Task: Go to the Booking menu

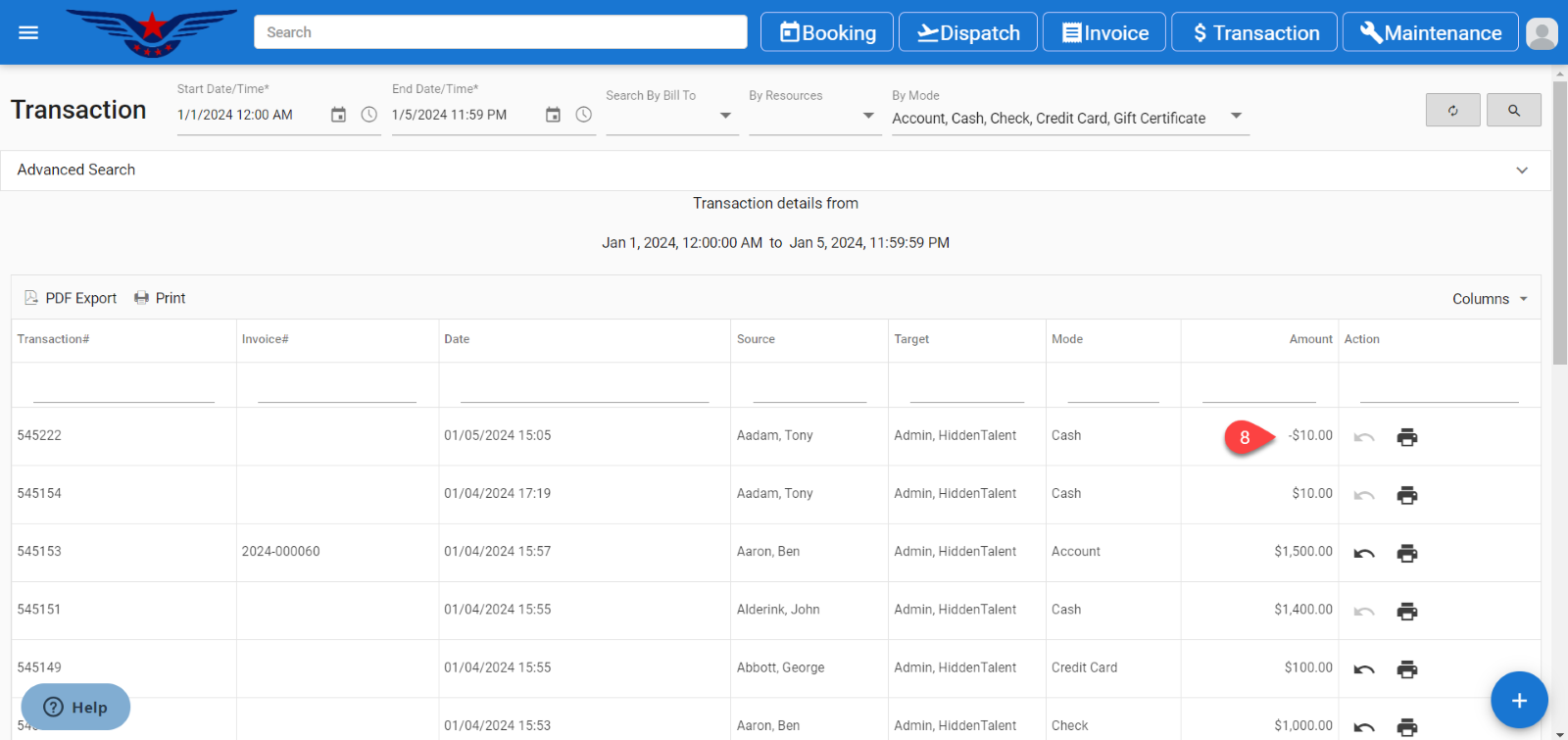Action: pyautogui.click(x=827, y=32)
